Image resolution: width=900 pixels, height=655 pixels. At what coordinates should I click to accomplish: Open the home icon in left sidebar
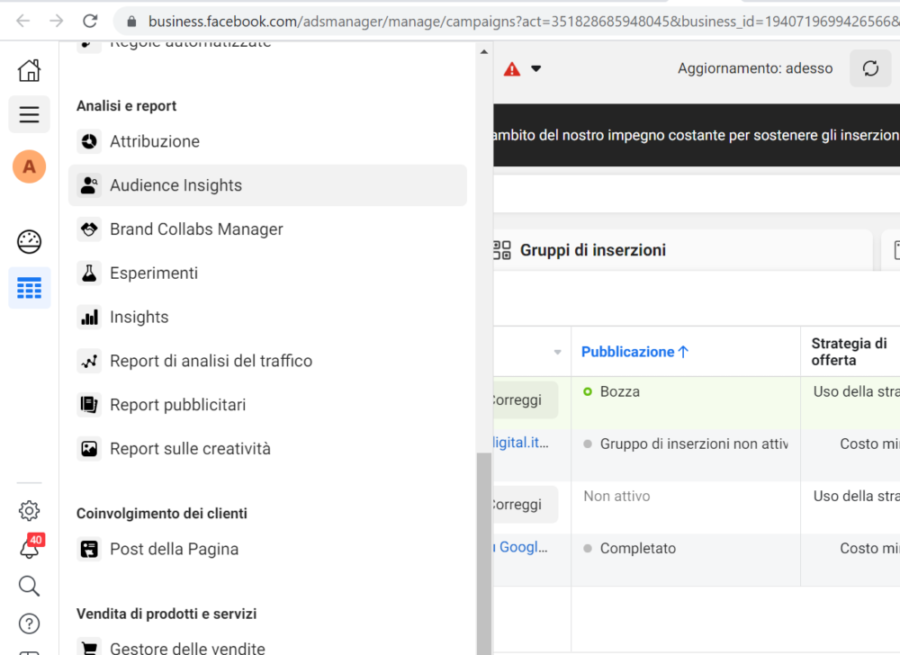click(x=29, y=71)
